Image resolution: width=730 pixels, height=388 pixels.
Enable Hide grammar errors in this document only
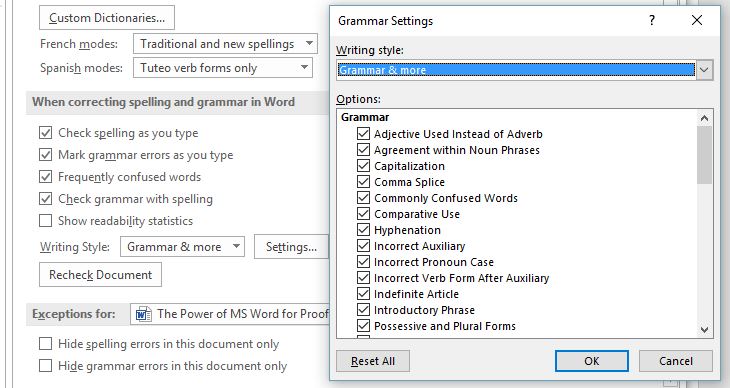coord(45,366)
